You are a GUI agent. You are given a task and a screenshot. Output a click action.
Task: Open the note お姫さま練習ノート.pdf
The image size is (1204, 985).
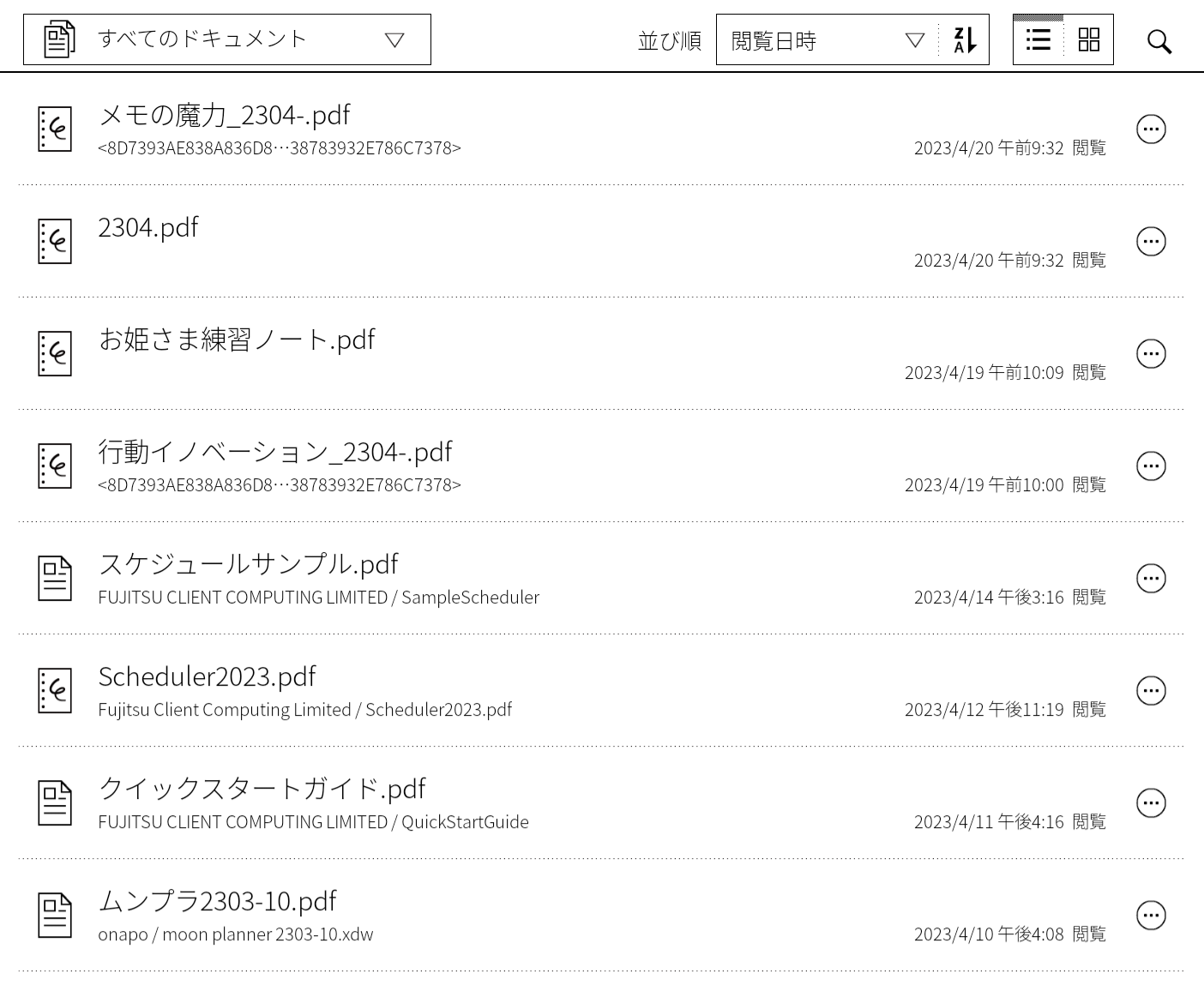(x=237, y=339)
